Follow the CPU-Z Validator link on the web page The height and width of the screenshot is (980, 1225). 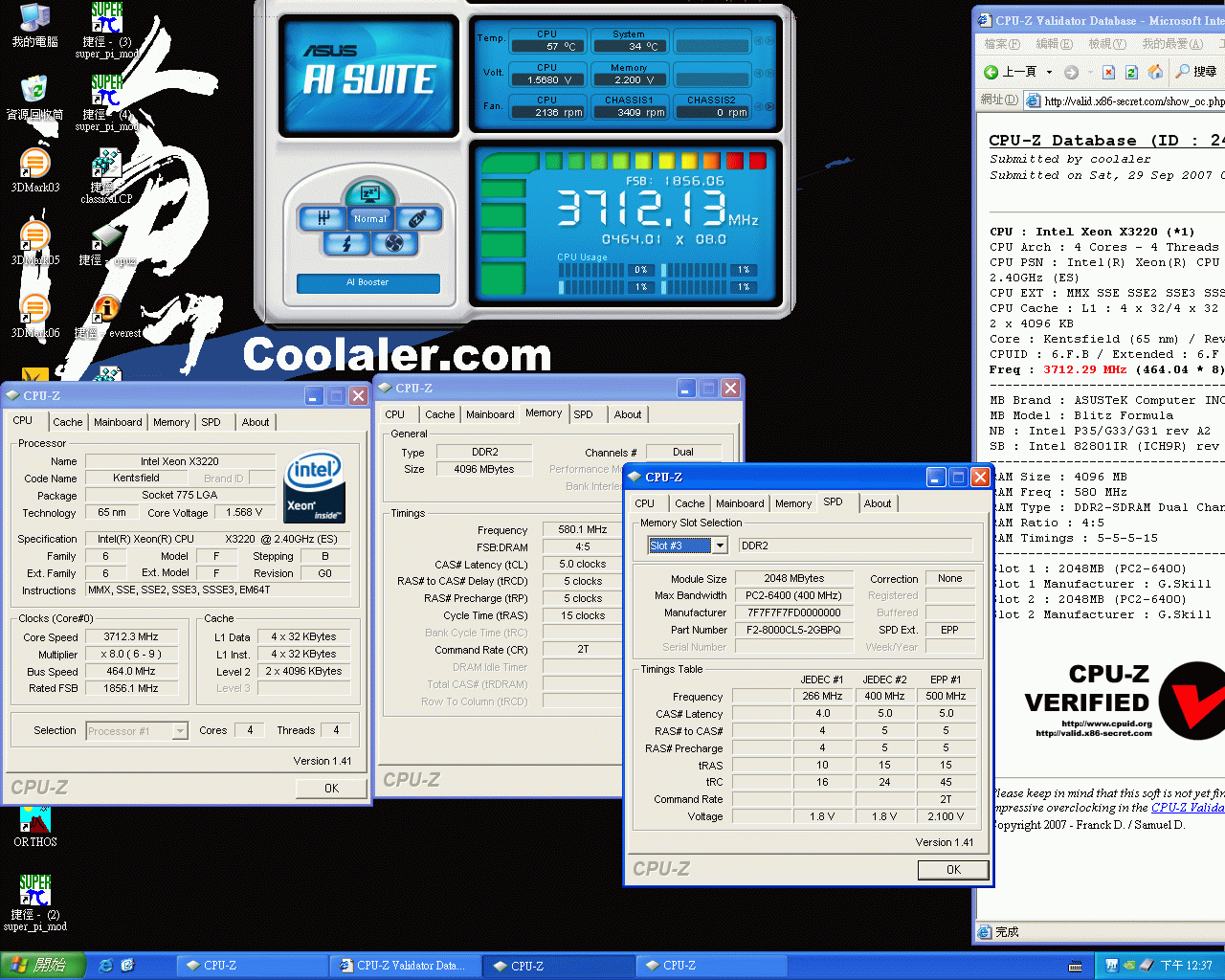1188,808
